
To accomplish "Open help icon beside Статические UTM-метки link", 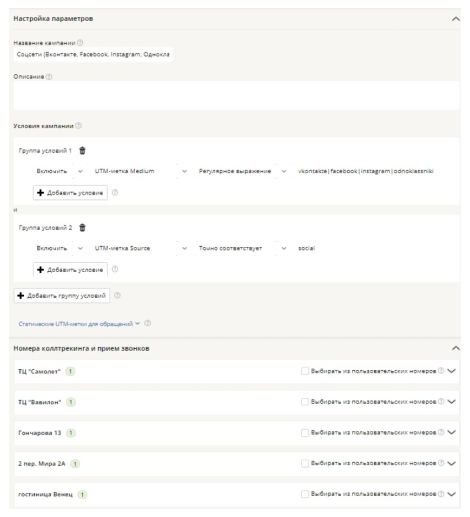I will point(148,323).
